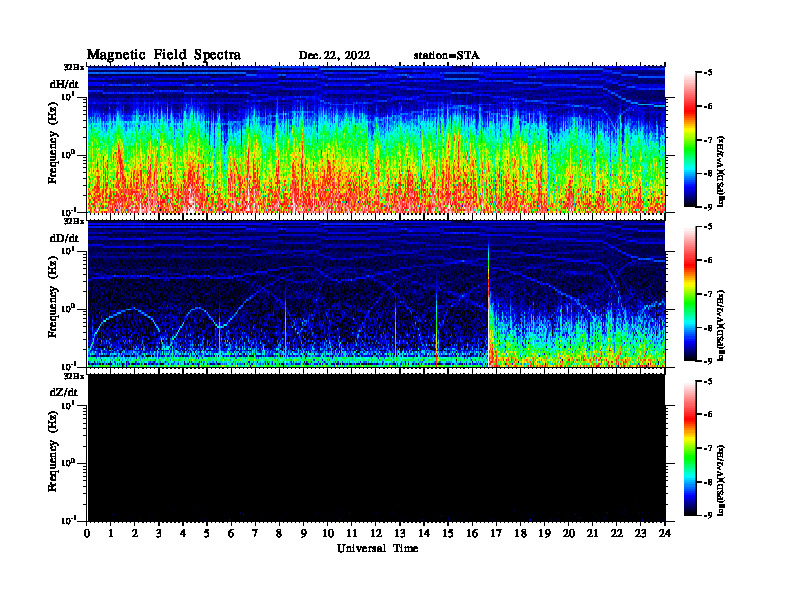Click the black dZ/dt spectrogram panel
The image size is (792, 612).
point(376,448)
